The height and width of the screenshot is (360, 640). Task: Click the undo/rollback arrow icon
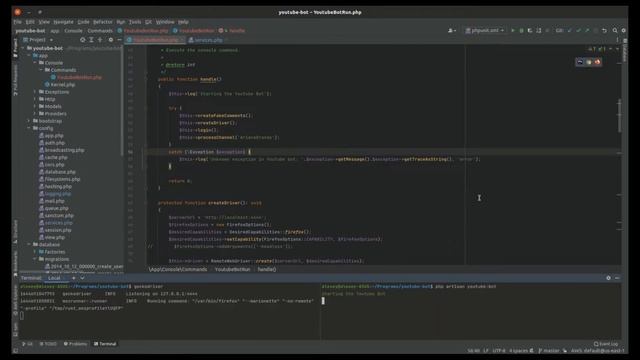pos(604,31)
